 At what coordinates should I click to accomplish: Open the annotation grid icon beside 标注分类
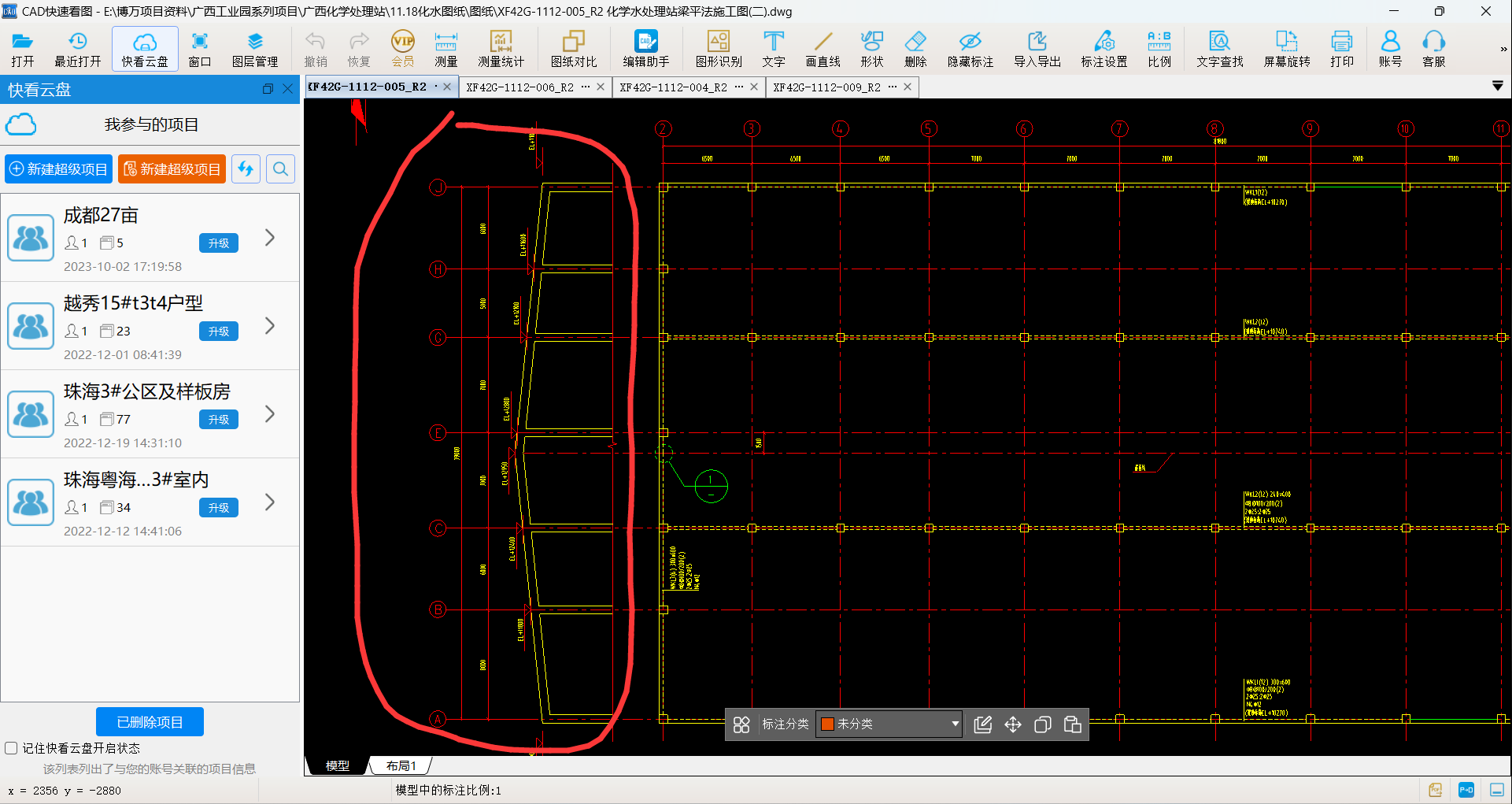pyautogui.click(x=741, y=724)
